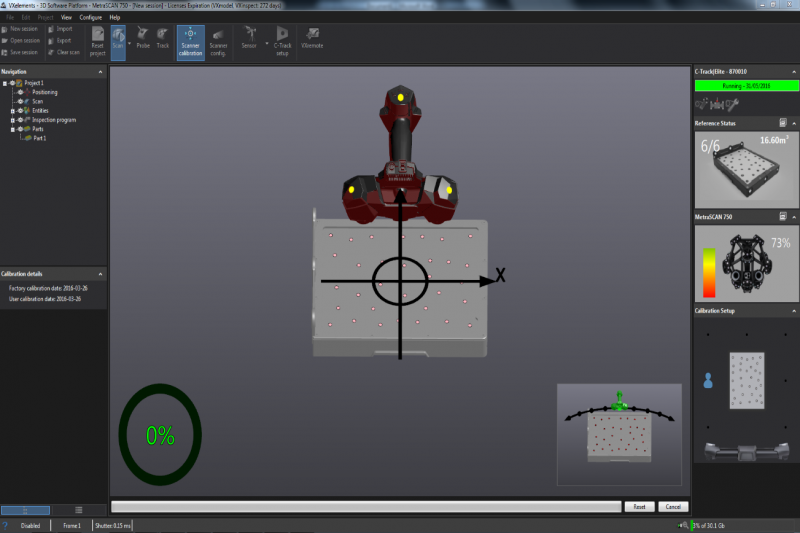
Task: Open the Help menu
Action: pos(115,18)
